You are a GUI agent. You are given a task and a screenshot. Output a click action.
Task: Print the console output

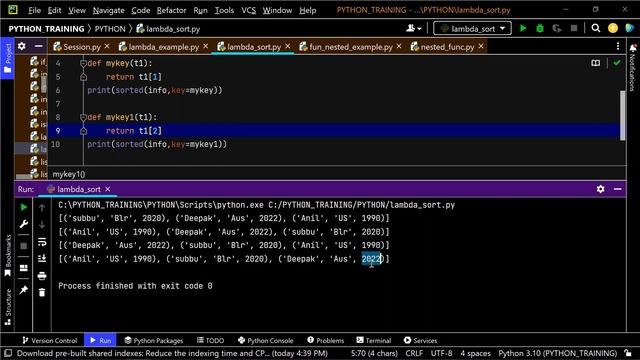[42, 276]
